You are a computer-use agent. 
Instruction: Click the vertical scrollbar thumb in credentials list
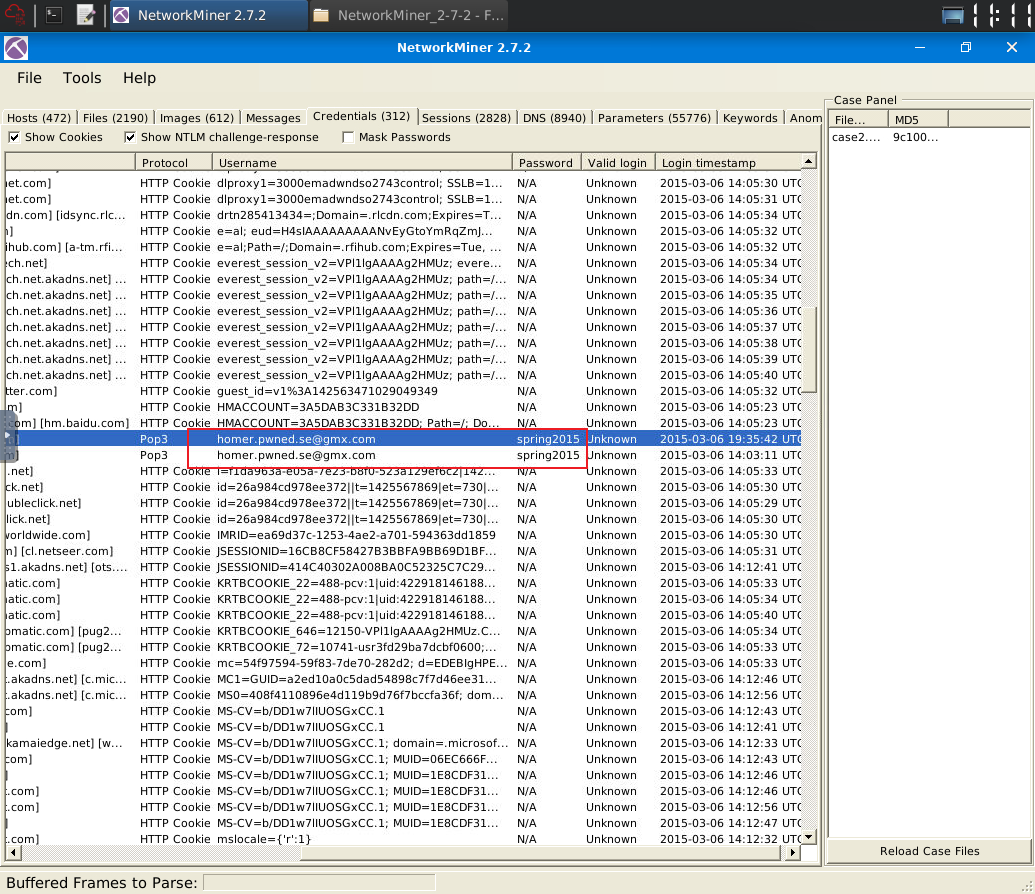pos(809,350)
